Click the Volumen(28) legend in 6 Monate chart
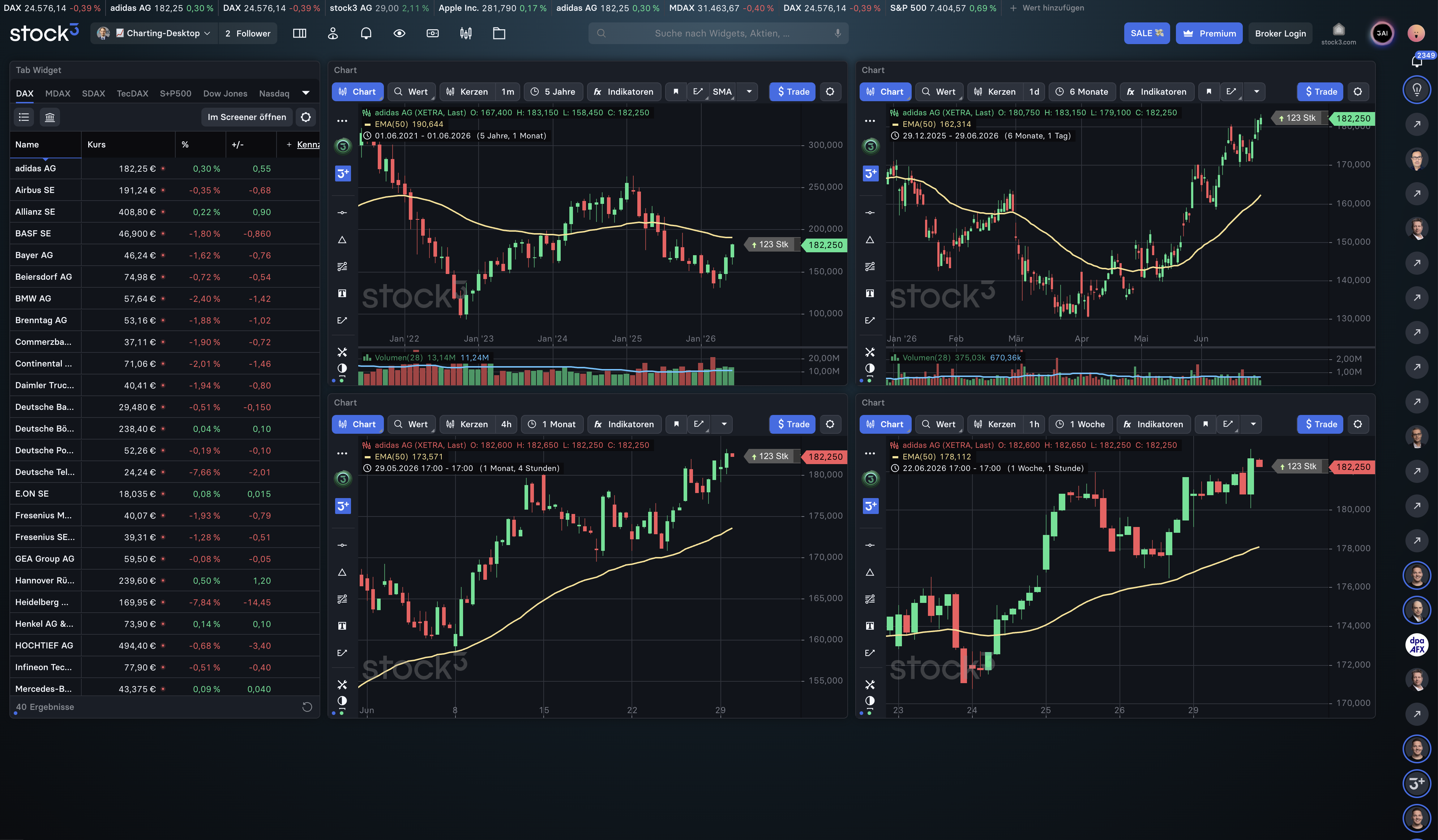The width and height of the screenshot is (1438, 840). point(956,358)
